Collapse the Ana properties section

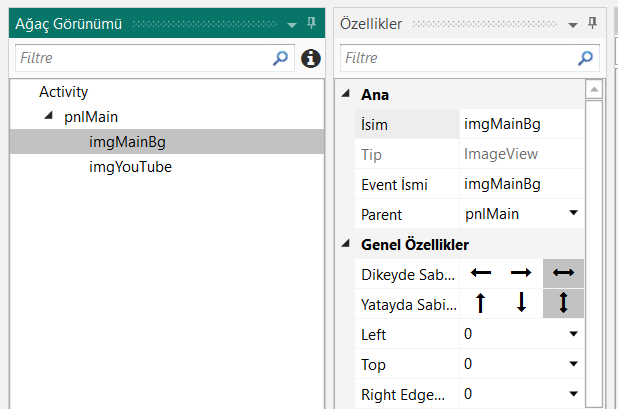click(x=346, y=94)
